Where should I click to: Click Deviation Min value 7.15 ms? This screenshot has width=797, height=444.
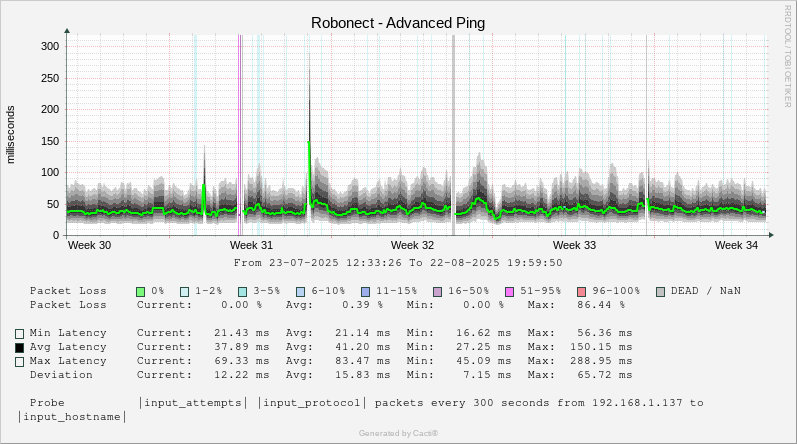(x=487, y=375)
